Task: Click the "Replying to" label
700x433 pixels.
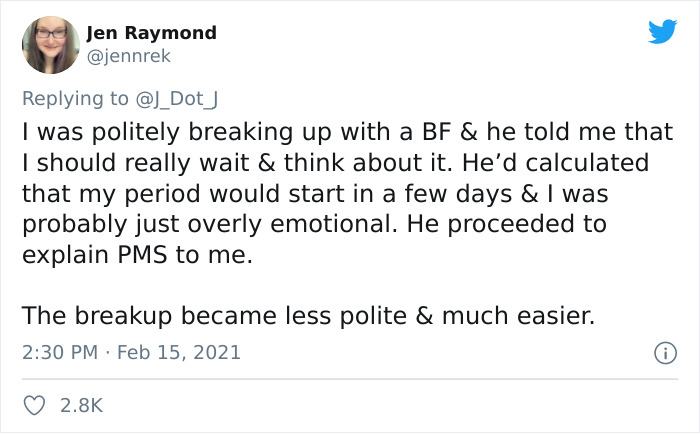Action: [x=76, y=98]
